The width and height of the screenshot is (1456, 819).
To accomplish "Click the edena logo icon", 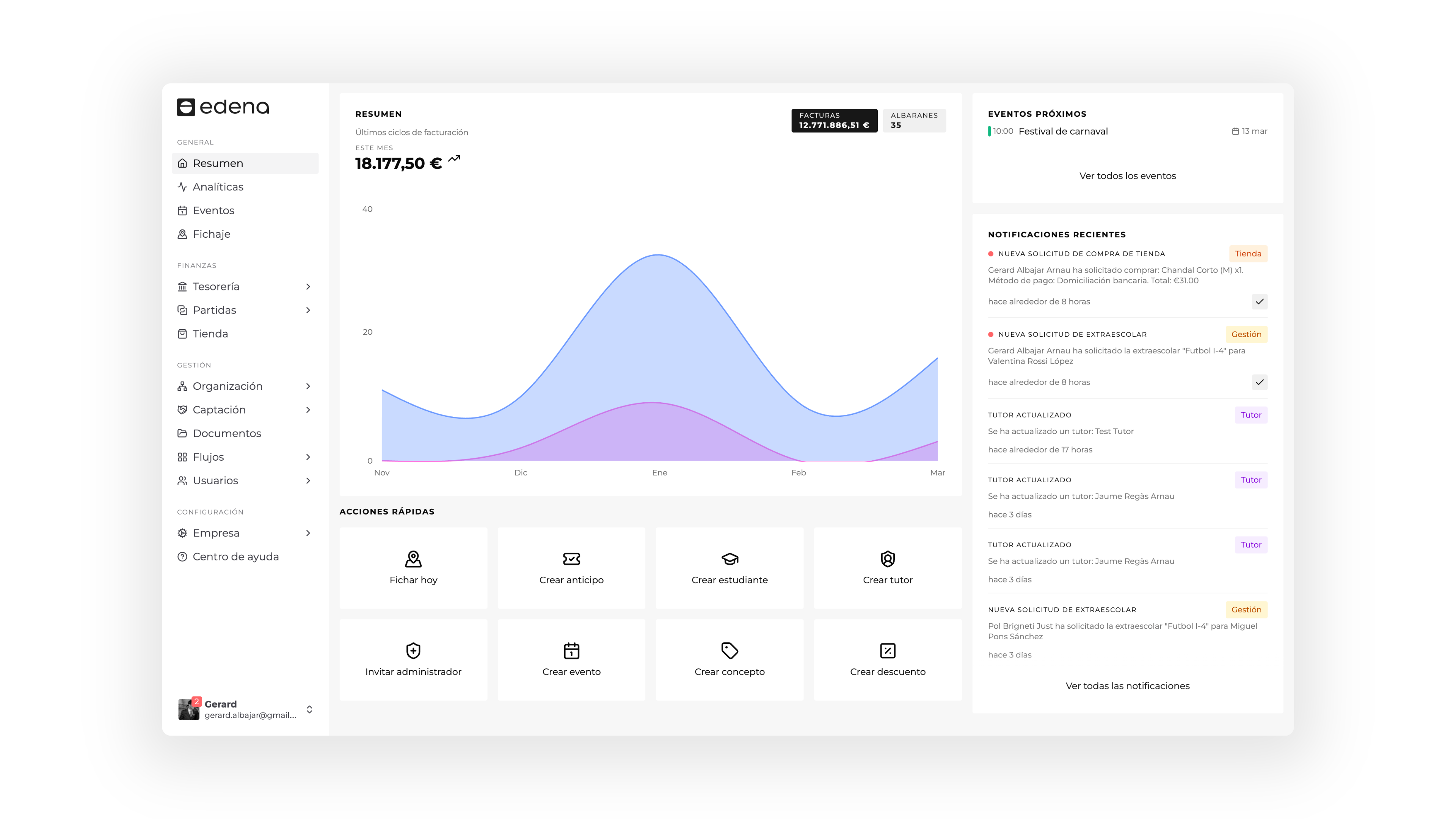I will (x=186, y=107).
